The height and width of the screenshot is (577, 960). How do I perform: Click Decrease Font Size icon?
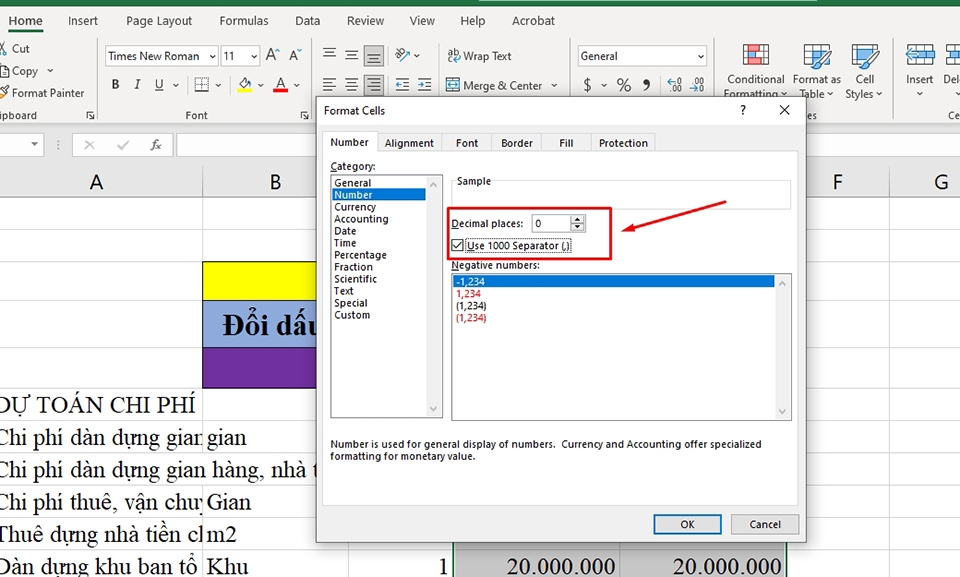295,56
